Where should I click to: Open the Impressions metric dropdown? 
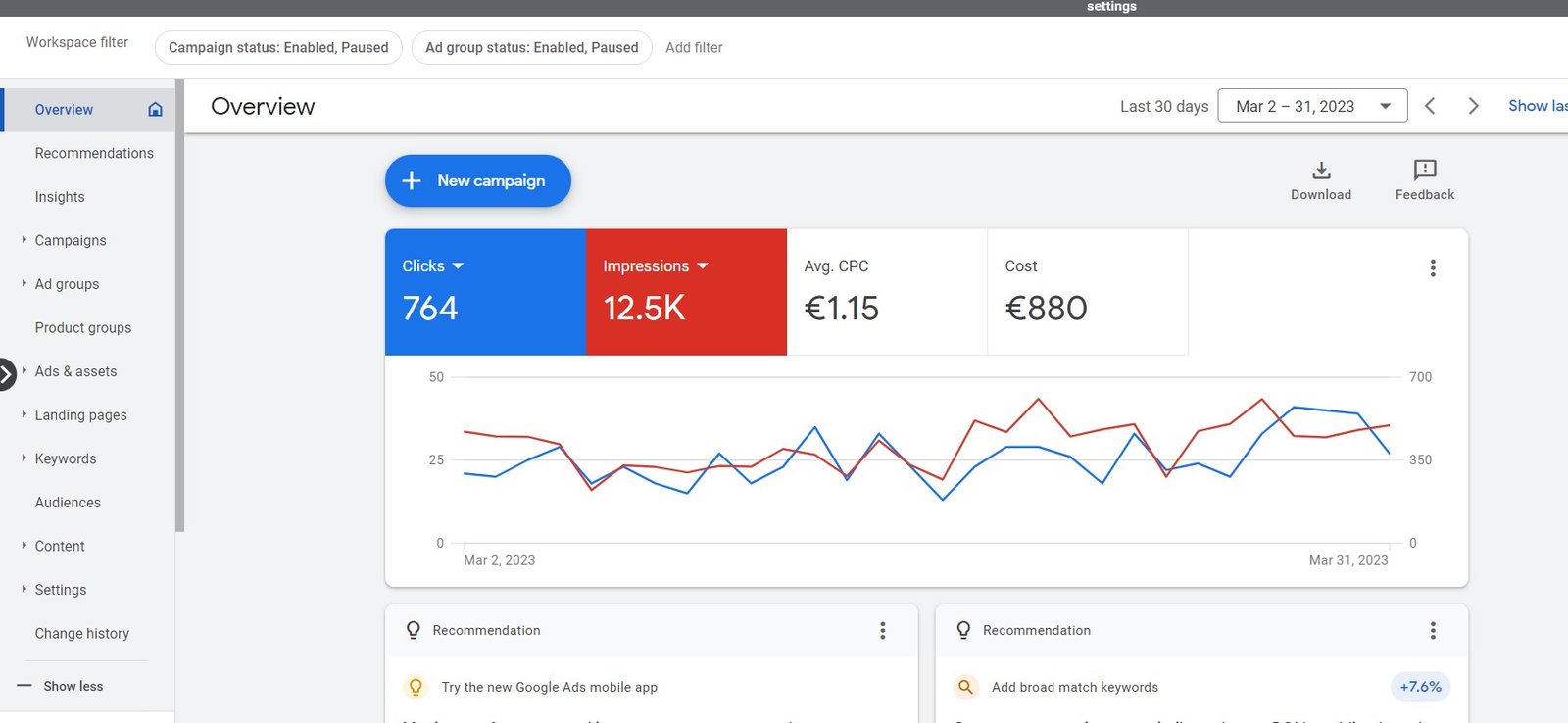tap(702, 266)
